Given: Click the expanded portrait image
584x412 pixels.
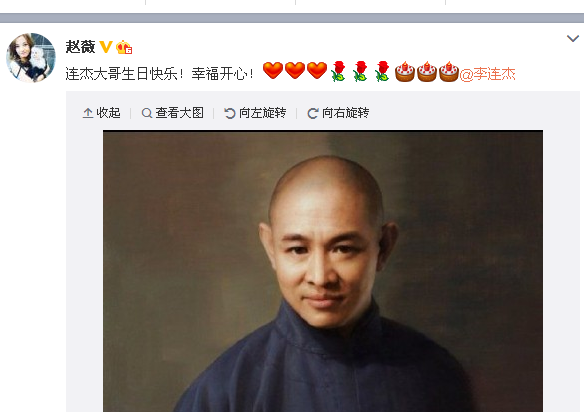Looking at the screenshot, I should [323, 271].
